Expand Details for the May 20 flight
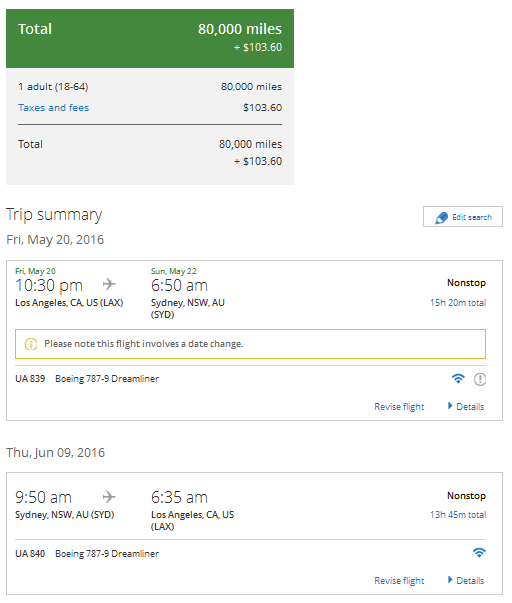 (466, 406)
